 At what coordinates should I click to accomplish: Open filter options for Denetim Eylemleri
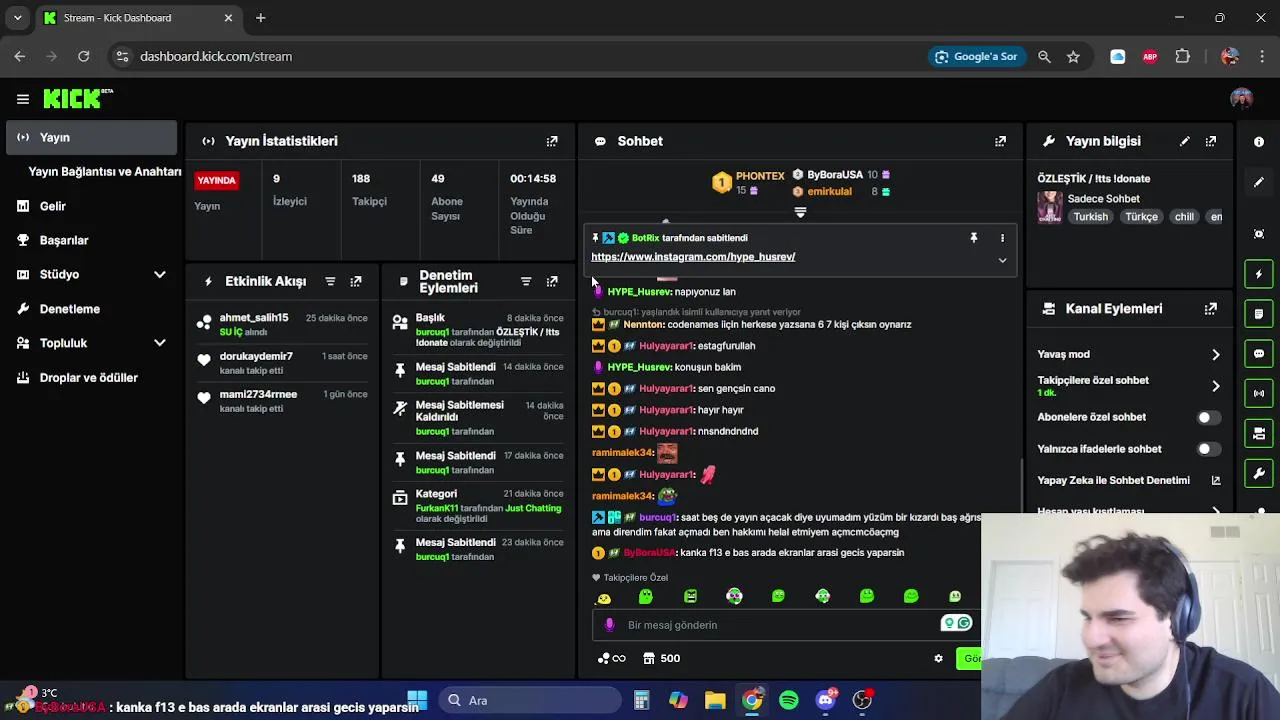[x=526, y=282]
